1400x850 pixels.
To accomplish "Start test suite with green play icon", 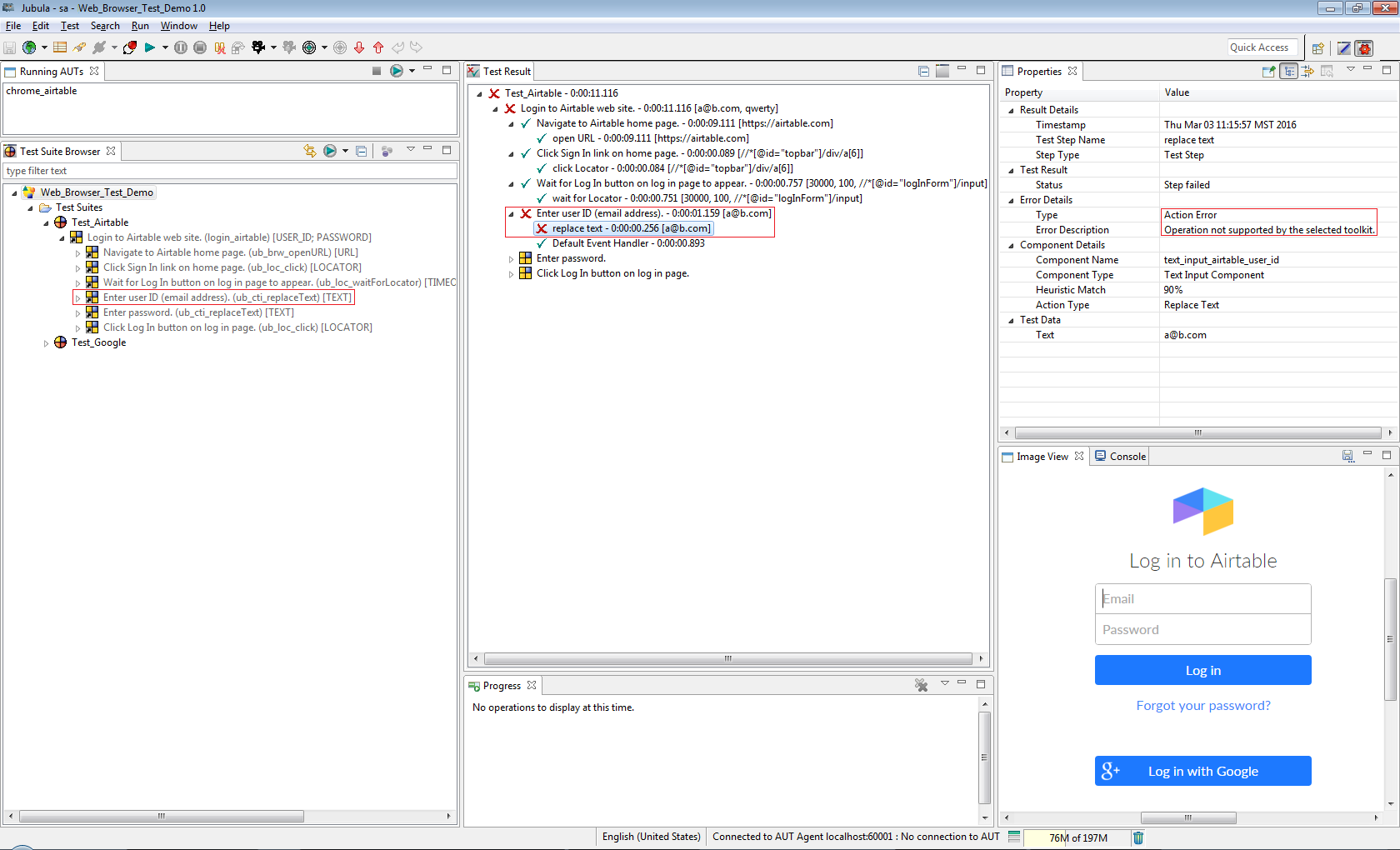I will 150,47.
